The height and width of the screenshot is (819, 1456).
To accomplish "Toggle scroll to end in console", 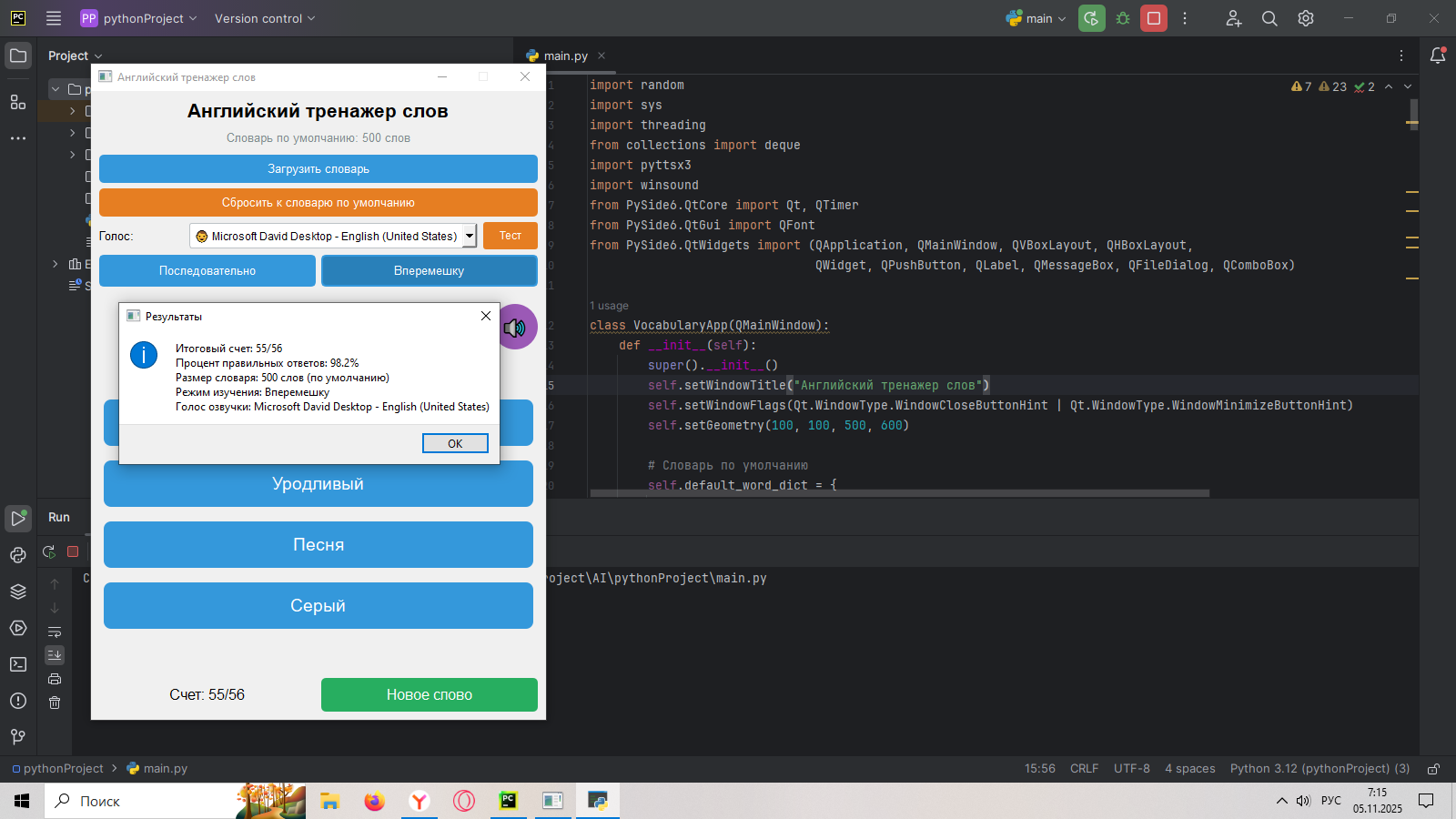I will pos(55,655).
